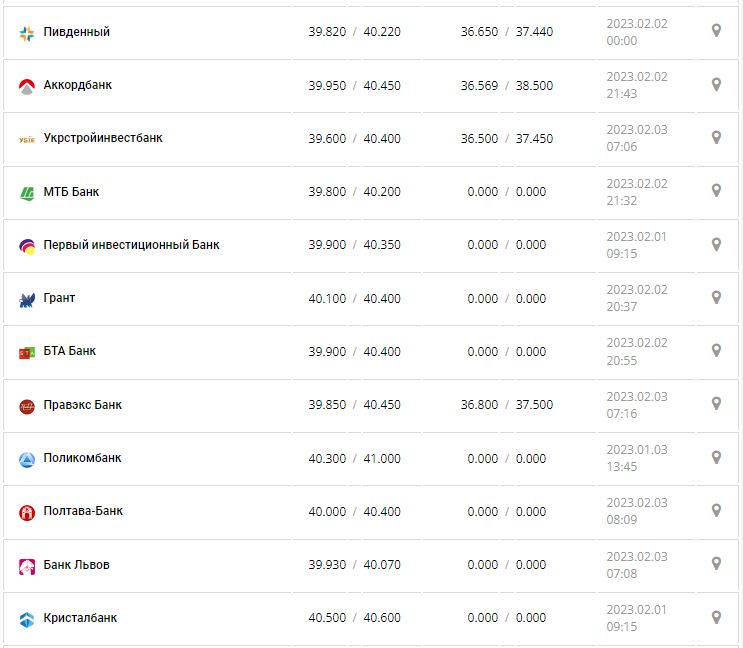This screenshot has width=743, height=648.
Task: Open map pin for Банк Львов
Action: point(716,563)
